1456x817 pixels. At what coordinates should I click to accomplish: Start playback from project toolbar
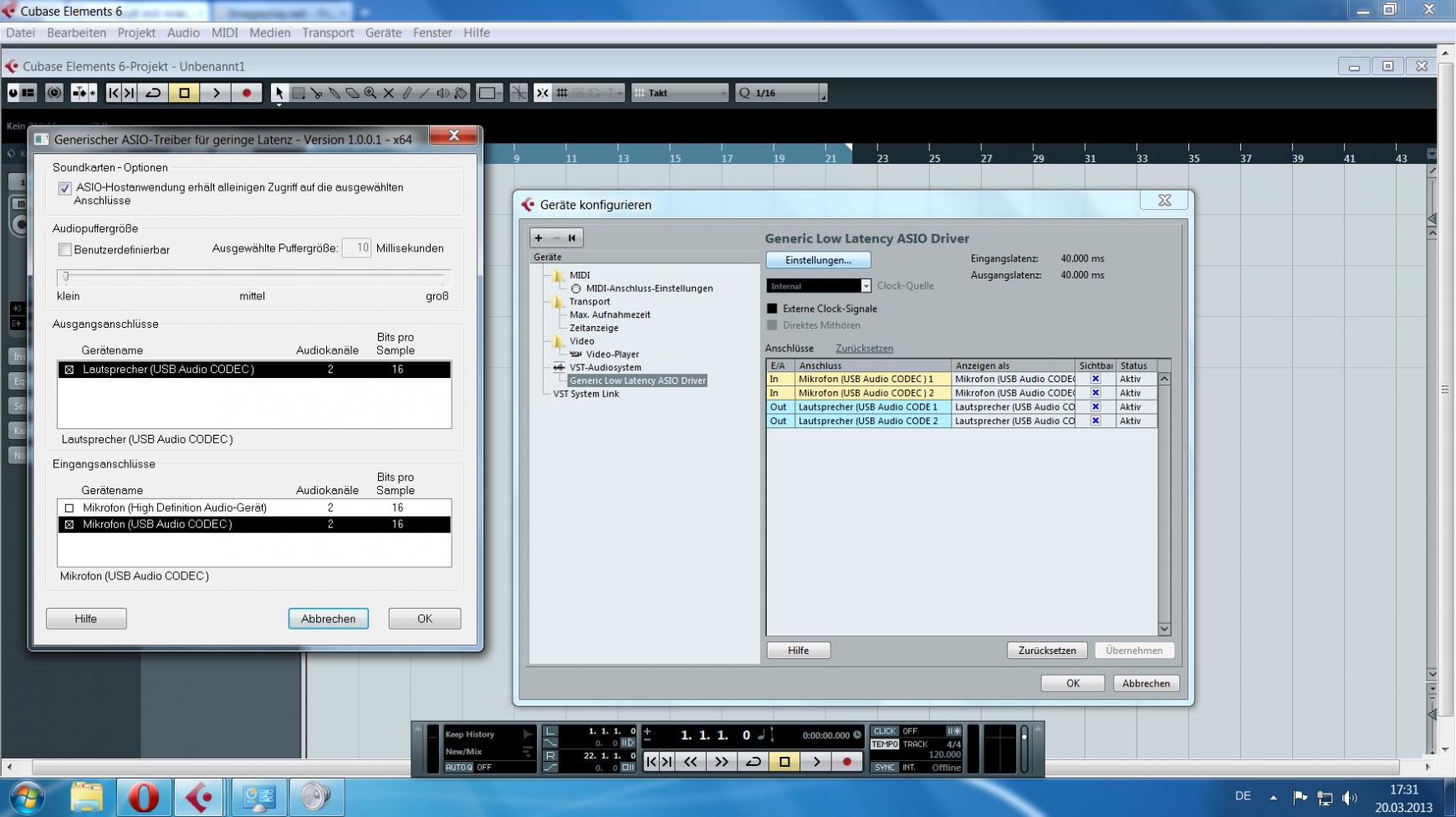216,93
